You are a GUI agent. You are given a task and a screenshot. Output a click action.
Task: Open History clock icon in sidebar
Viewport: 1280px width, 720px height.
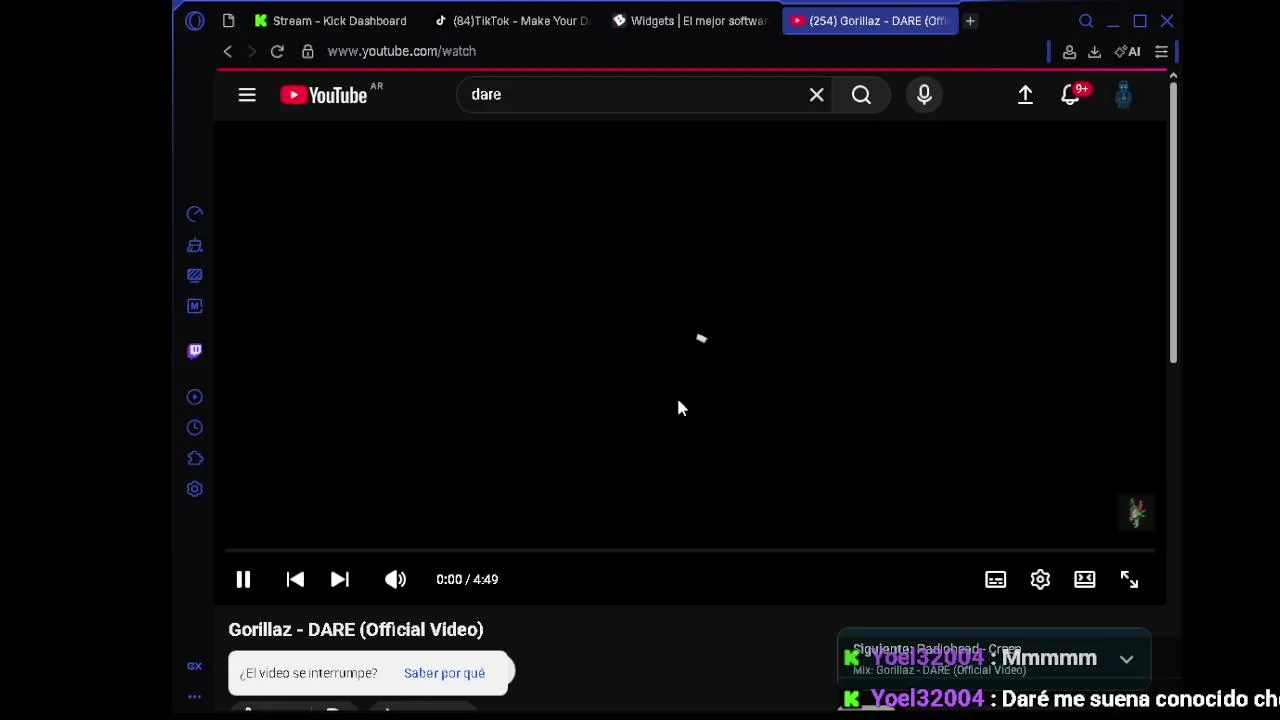pyautogui.click(x=195, y=428)
